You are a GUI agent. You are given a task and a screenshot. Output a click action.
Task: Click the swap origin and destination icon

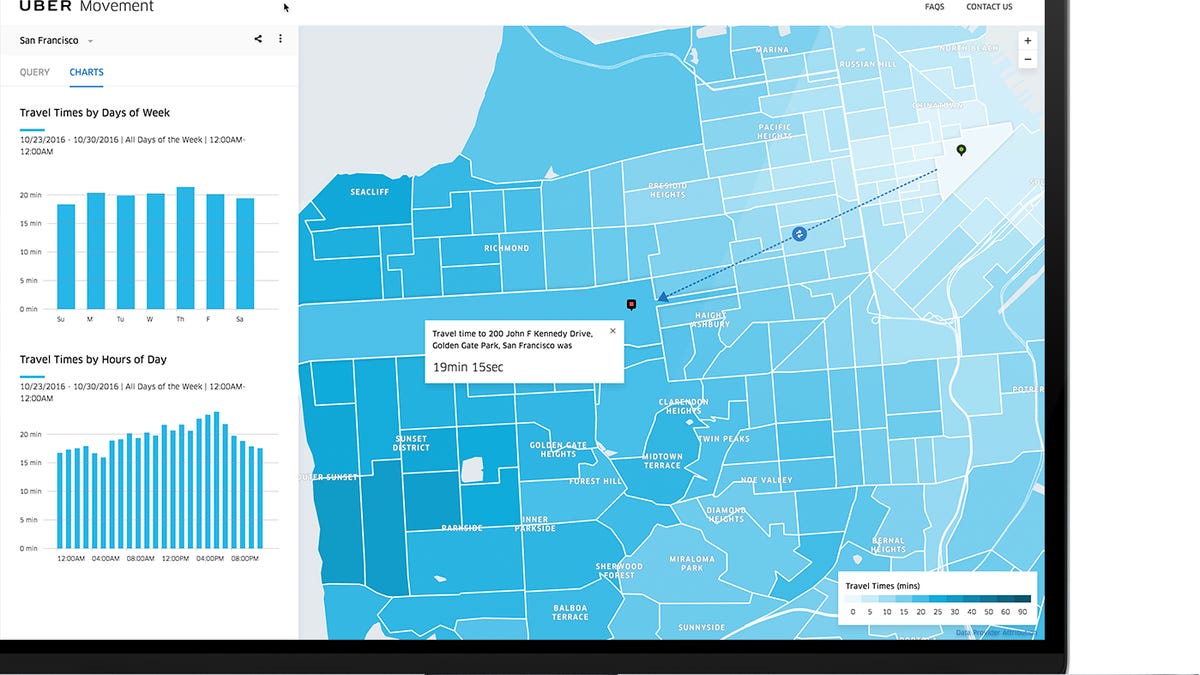click(x=799, y=234)
